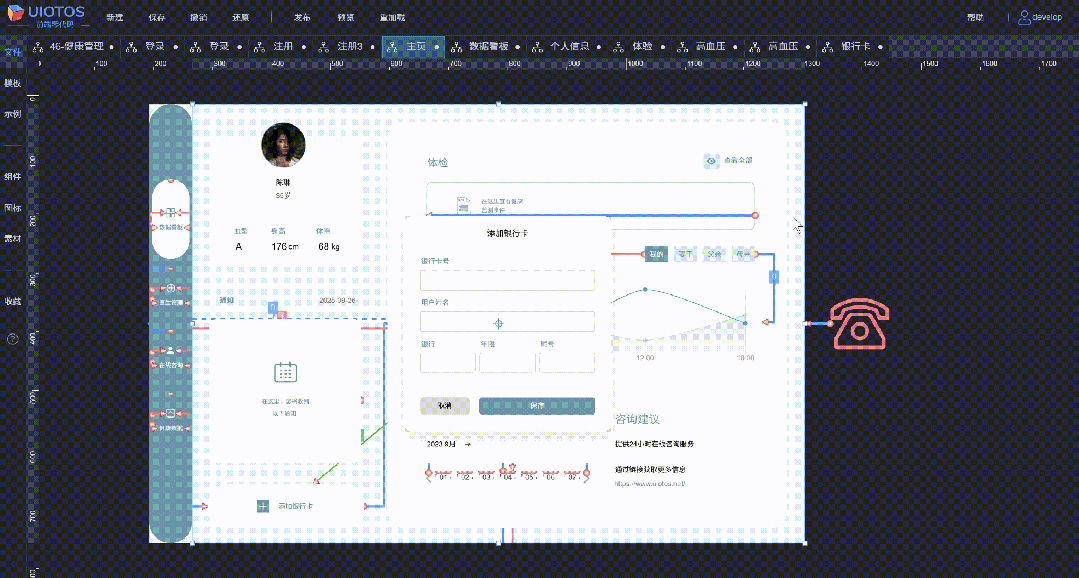Click 撤销 in the top toolbar
Image resolution: width=1079 pixels, height=578 pixels.
pyautogui.click(x=198, y=17)
